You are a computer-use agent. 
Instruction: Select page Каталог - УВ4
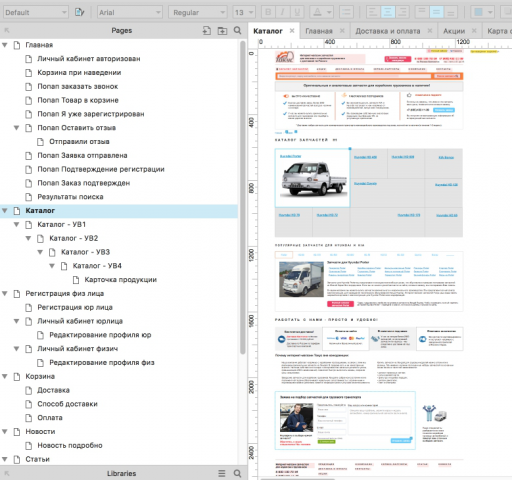[x=97, y=266]
